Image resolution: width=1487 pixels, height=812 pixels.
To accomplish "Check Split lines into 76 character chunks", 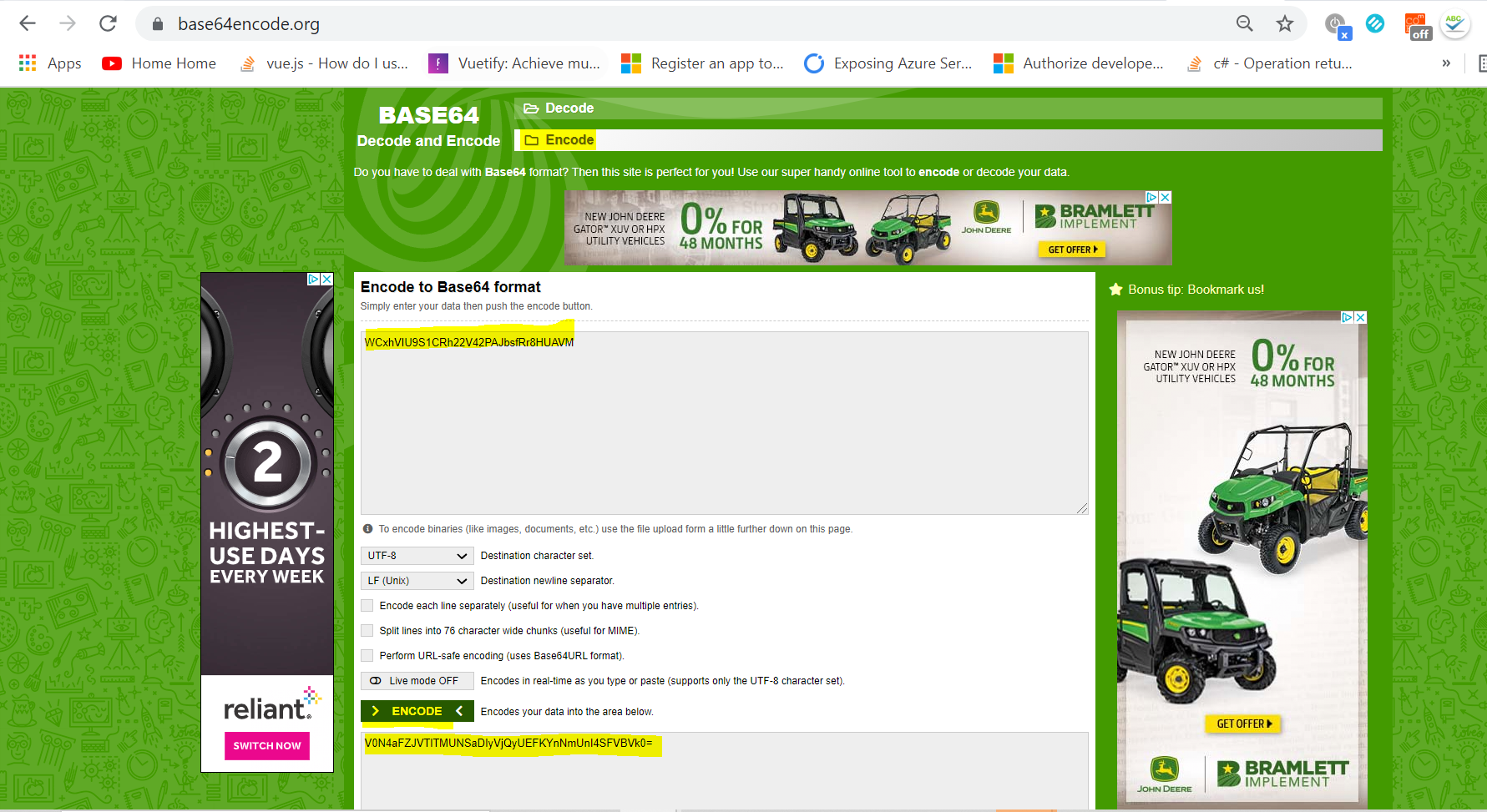I will 367,631.
